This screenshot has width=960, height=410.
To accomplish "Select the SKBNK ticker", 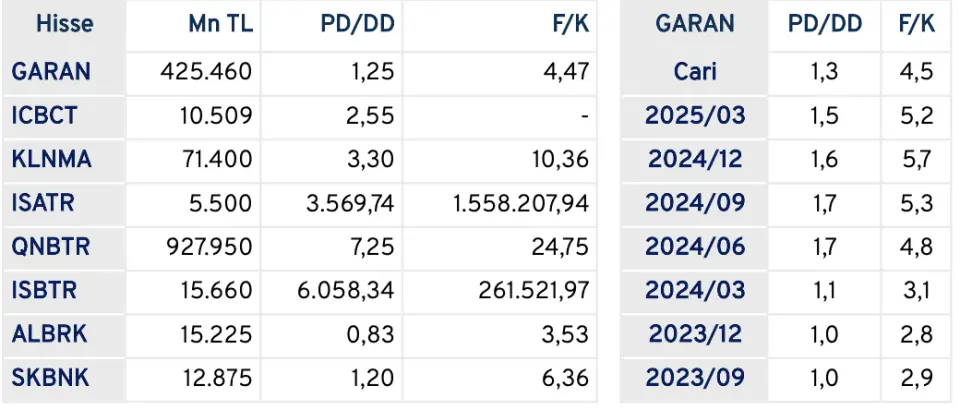I will (50, 378).
